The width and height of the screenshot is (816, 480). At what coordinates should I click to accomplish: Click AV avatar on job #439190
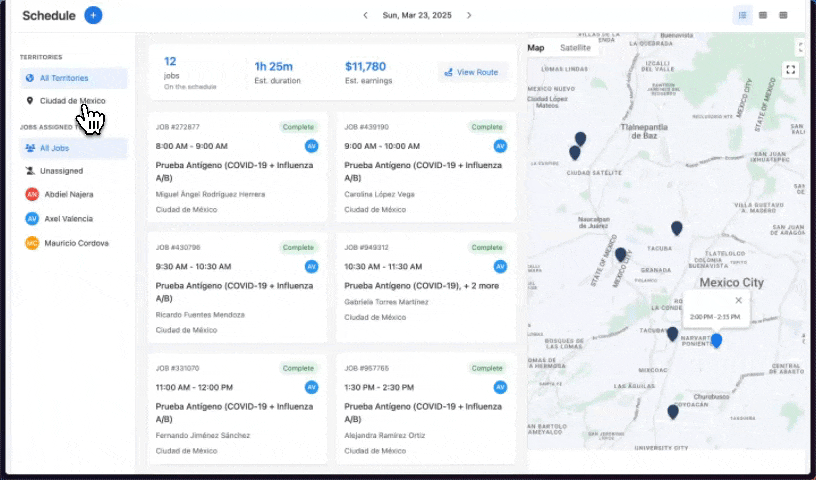point(501,146)
